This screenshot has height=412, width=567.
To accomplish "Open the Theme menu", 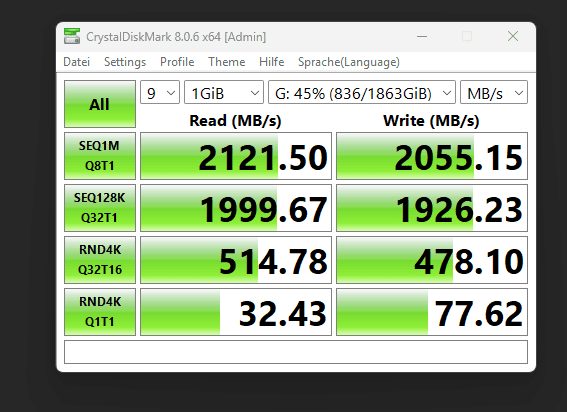I will pyautogui.click(x=226, y=62).
